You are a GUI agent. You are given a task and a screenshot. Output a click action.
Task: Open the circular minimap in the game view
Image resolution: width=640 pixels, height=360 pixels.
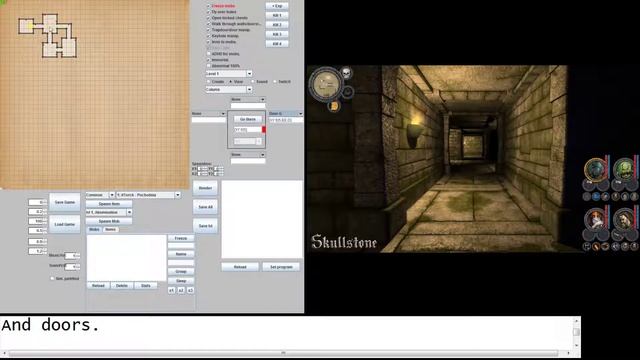325,84
